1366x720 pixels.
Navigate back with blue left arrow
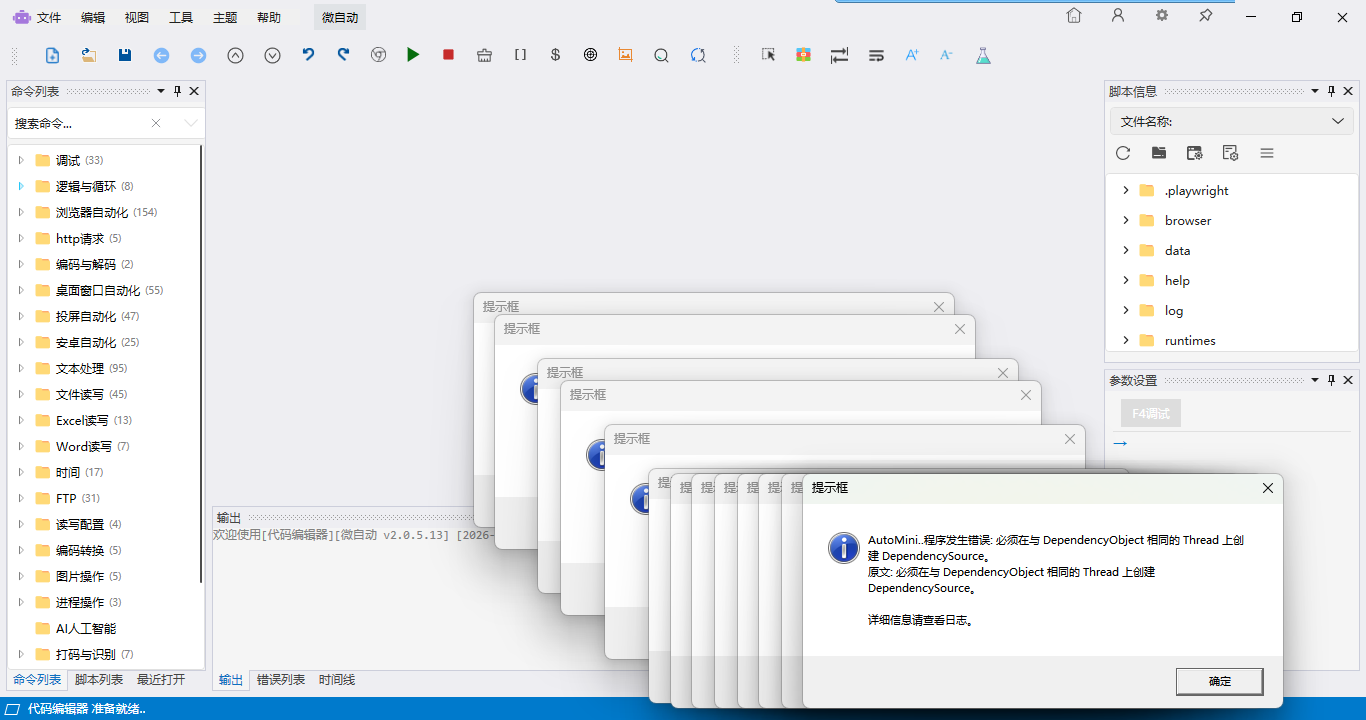click(161, 55)
